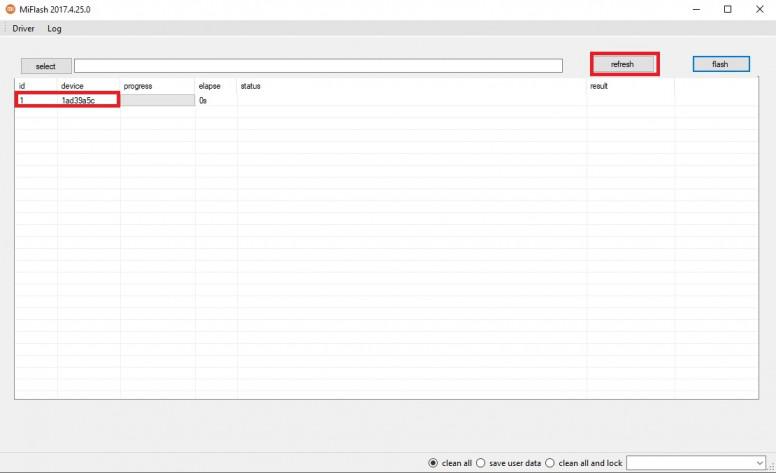
Task: Click the 0s elapse value
Action: pos(203,100)
